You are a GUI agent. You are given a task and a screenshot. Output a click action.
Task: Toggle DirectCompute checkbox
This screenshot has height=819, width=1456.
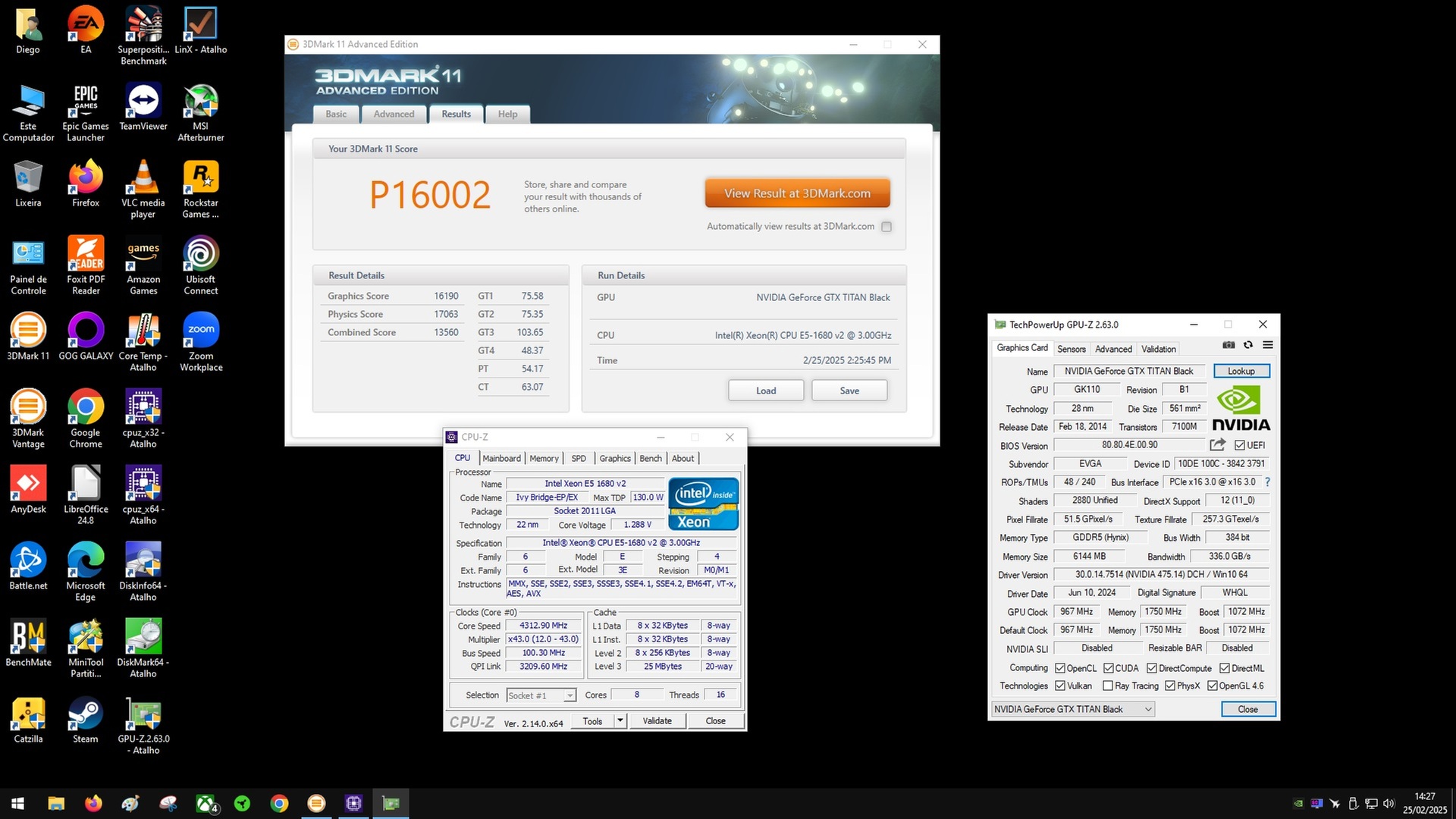tap(1152, 668)
